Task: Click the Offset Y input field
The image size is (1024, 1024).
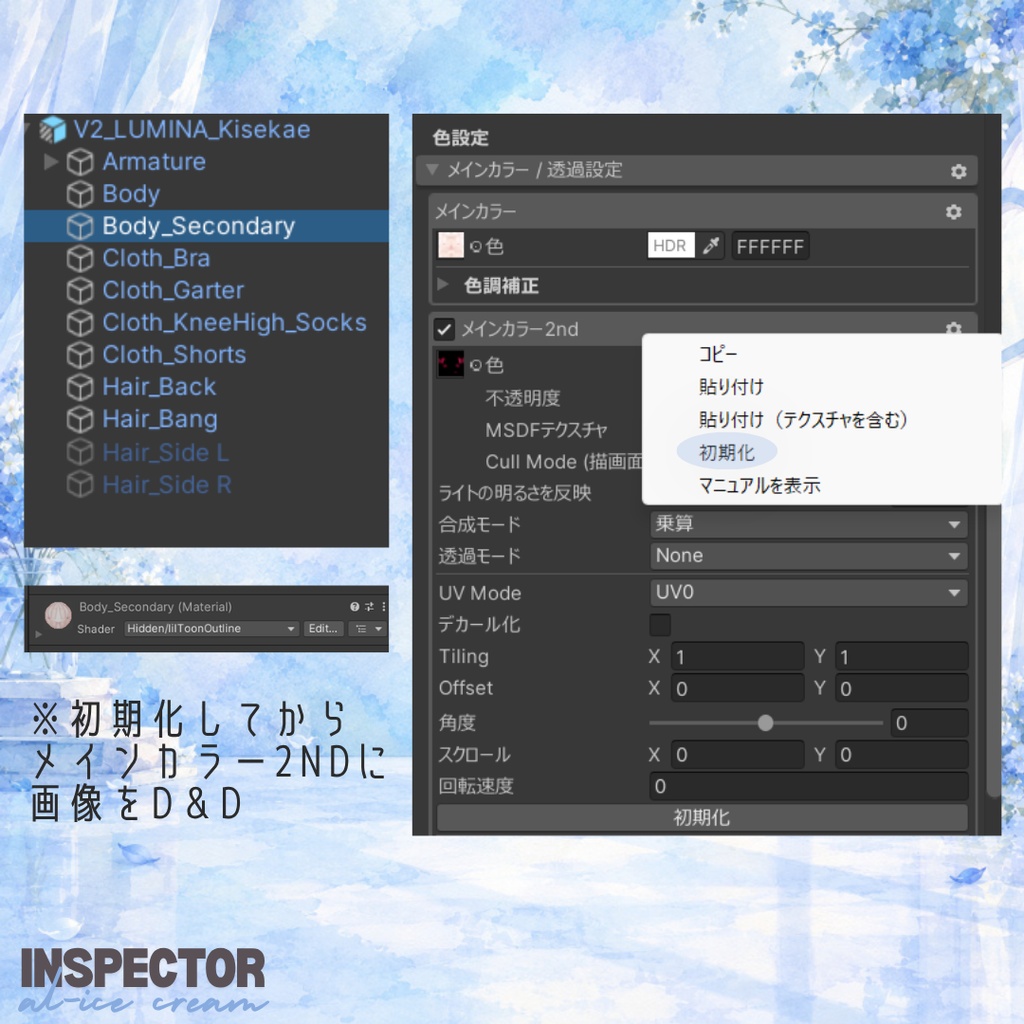Action: [901, 688]
